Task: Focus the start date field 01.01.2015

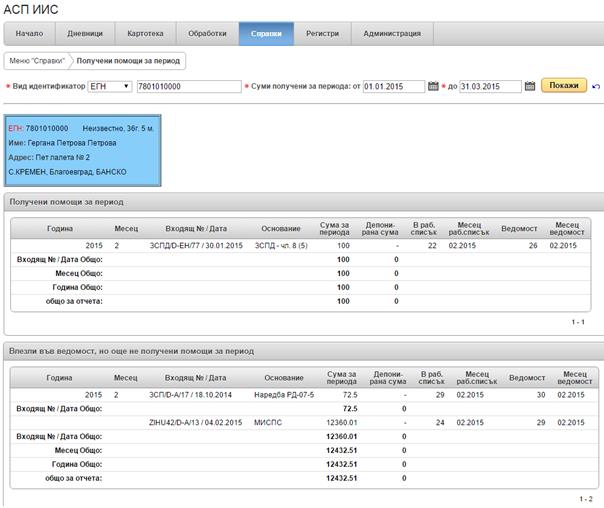Action: (x=394, y=86)
